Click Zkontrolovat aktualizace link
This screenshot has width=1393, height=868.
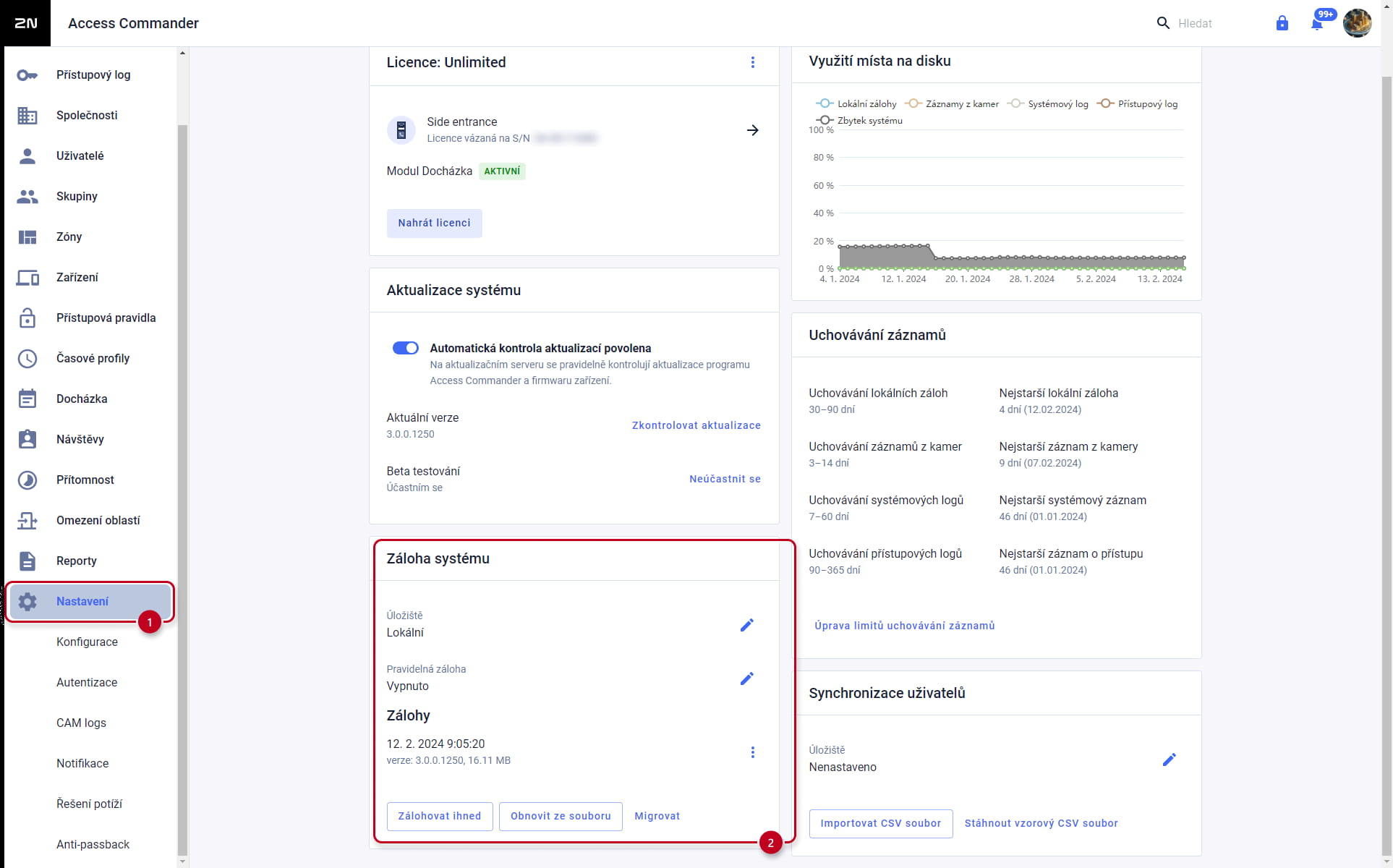[x=696, y=425]
